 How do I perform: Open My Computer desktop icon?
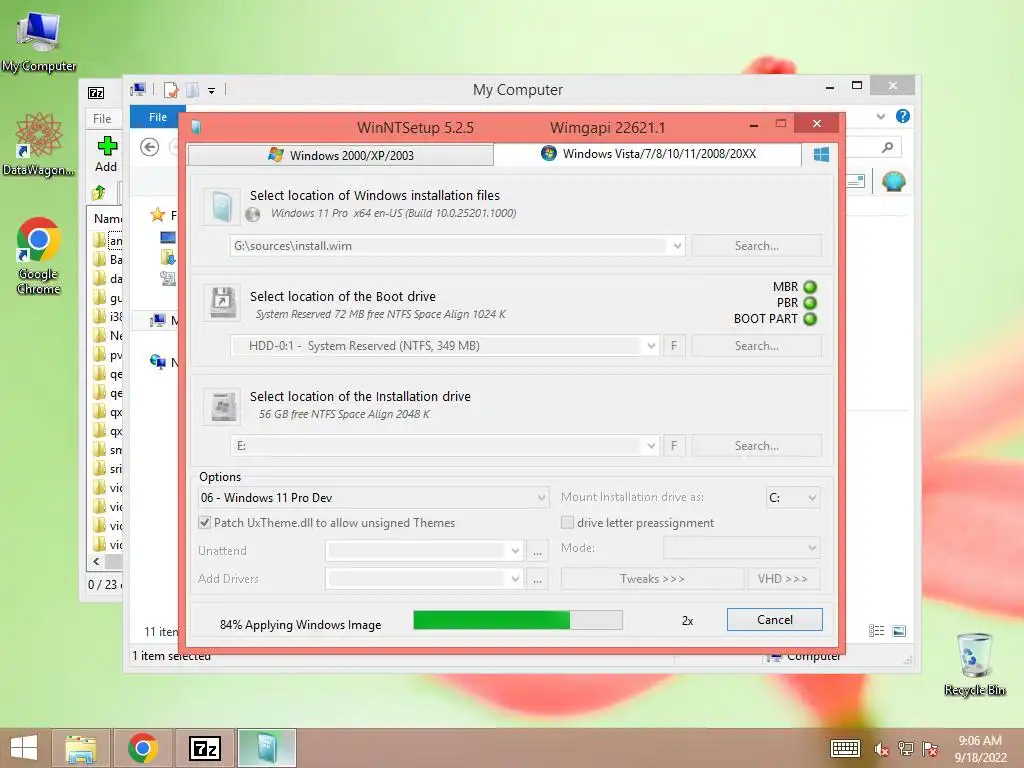pos(39,40)
